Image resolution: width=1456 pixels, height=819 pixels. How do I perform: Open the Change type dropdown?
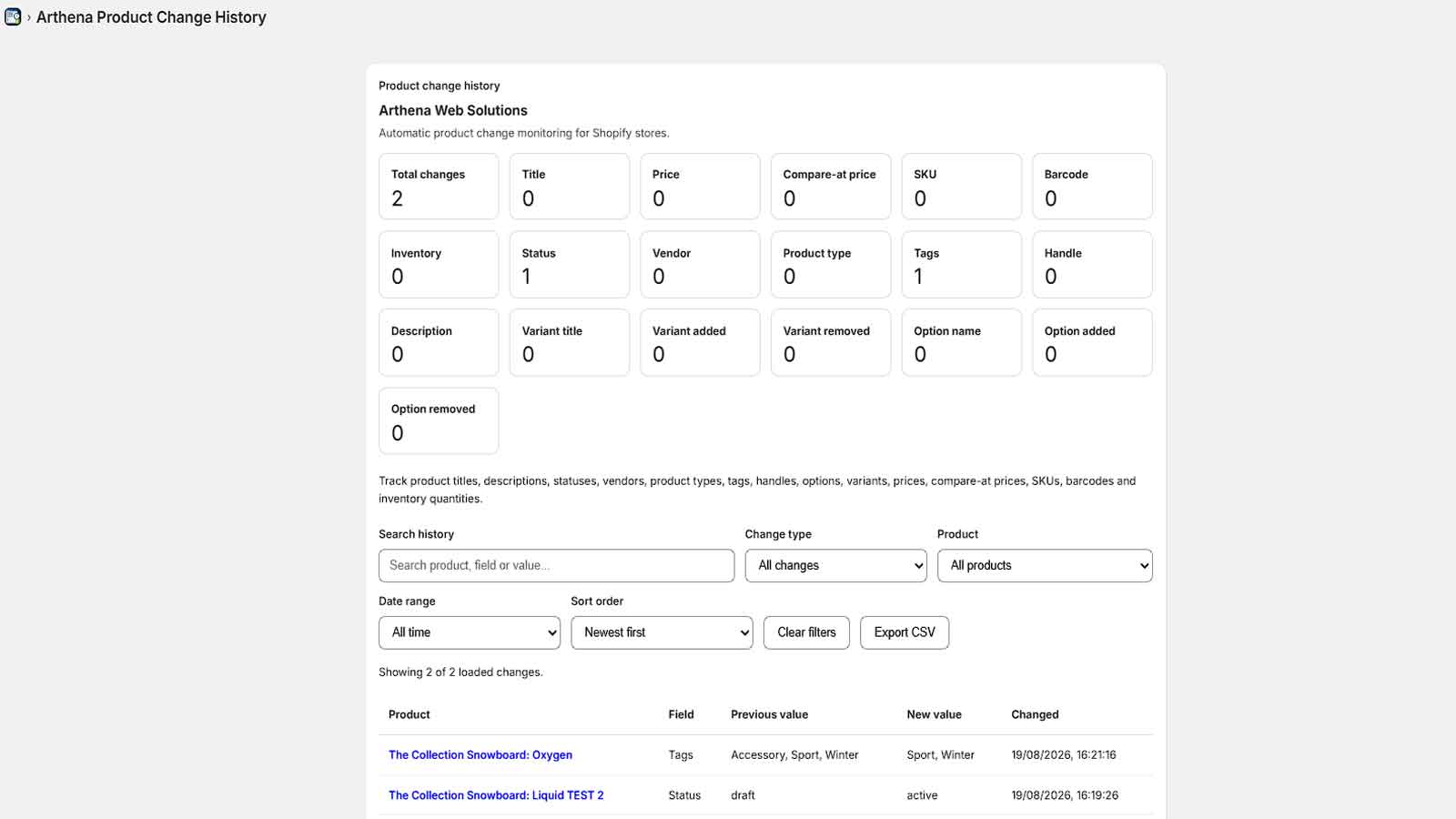pos(835,565)
